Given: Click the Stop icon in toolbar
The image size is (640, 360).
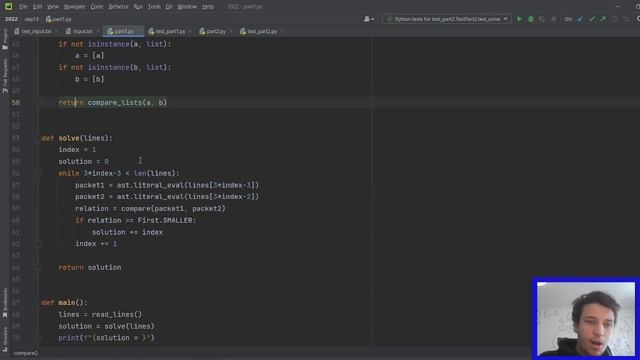Looking at the screenshot, I should [x=553, y=19].
